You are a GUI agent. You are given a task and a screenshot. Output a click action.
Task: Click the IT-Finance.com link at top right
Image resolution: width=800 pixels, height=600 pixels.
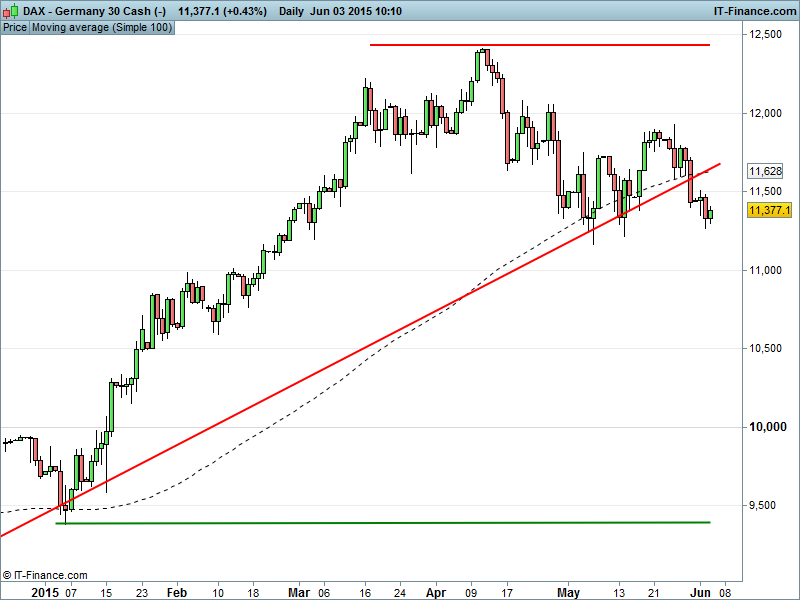[752, 10]
